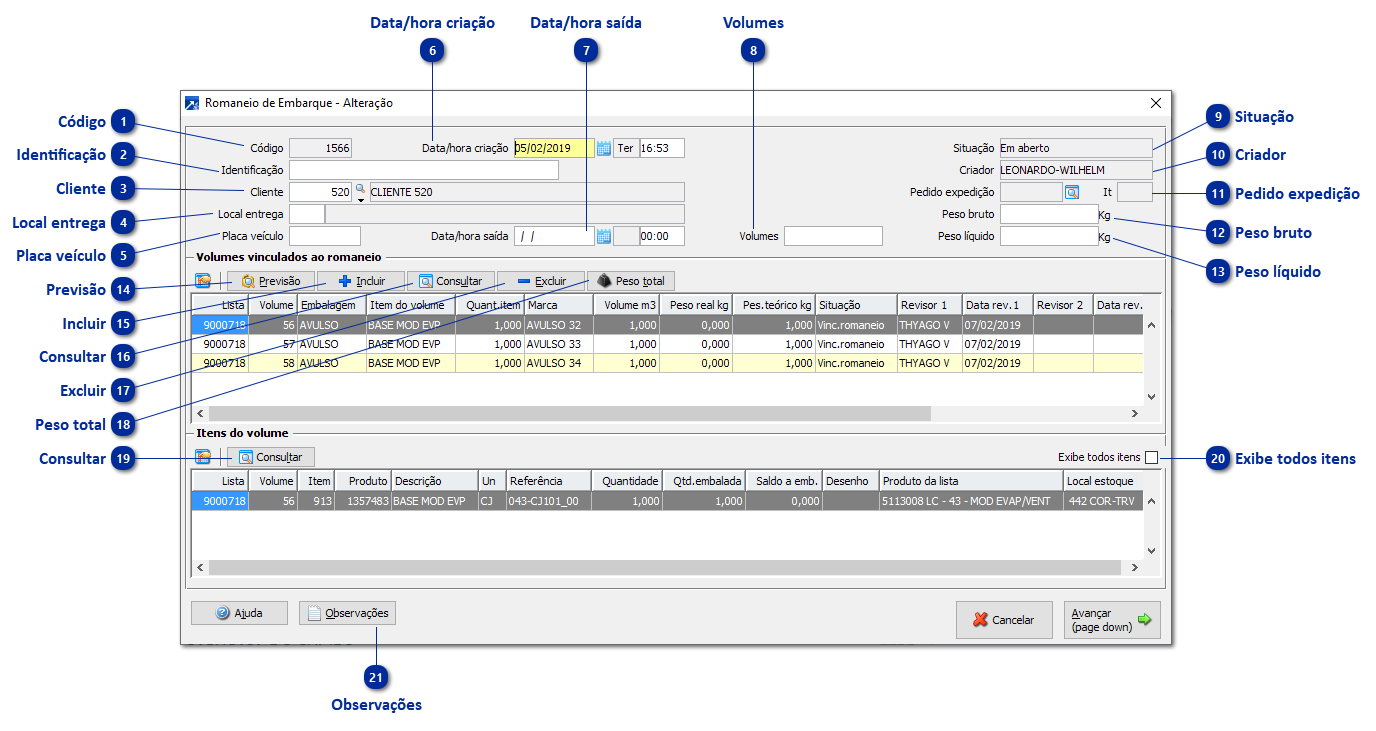Open calendar picker for Data/hora saída
This screenshot has width=1376, height=731.
click(603, 237)
